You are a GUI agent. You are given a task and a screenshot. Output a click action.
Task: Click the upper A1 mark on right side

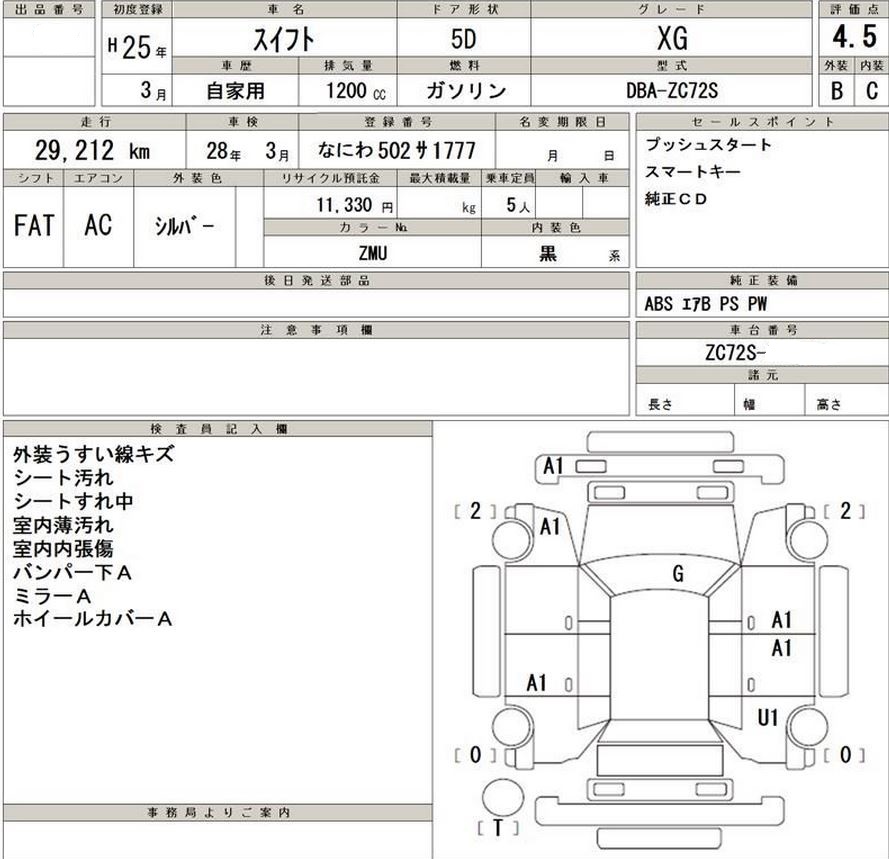[x=781, y=620]
